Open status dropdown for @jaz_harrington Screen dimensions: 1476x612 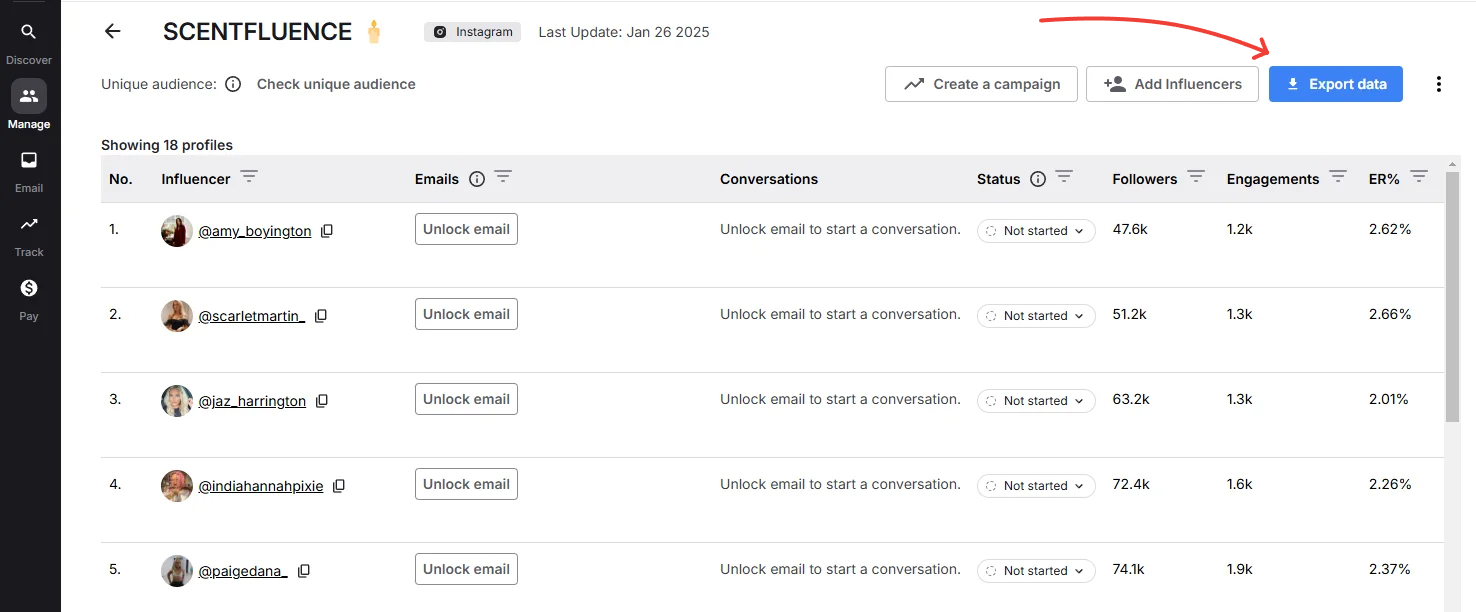[1036, 401]
